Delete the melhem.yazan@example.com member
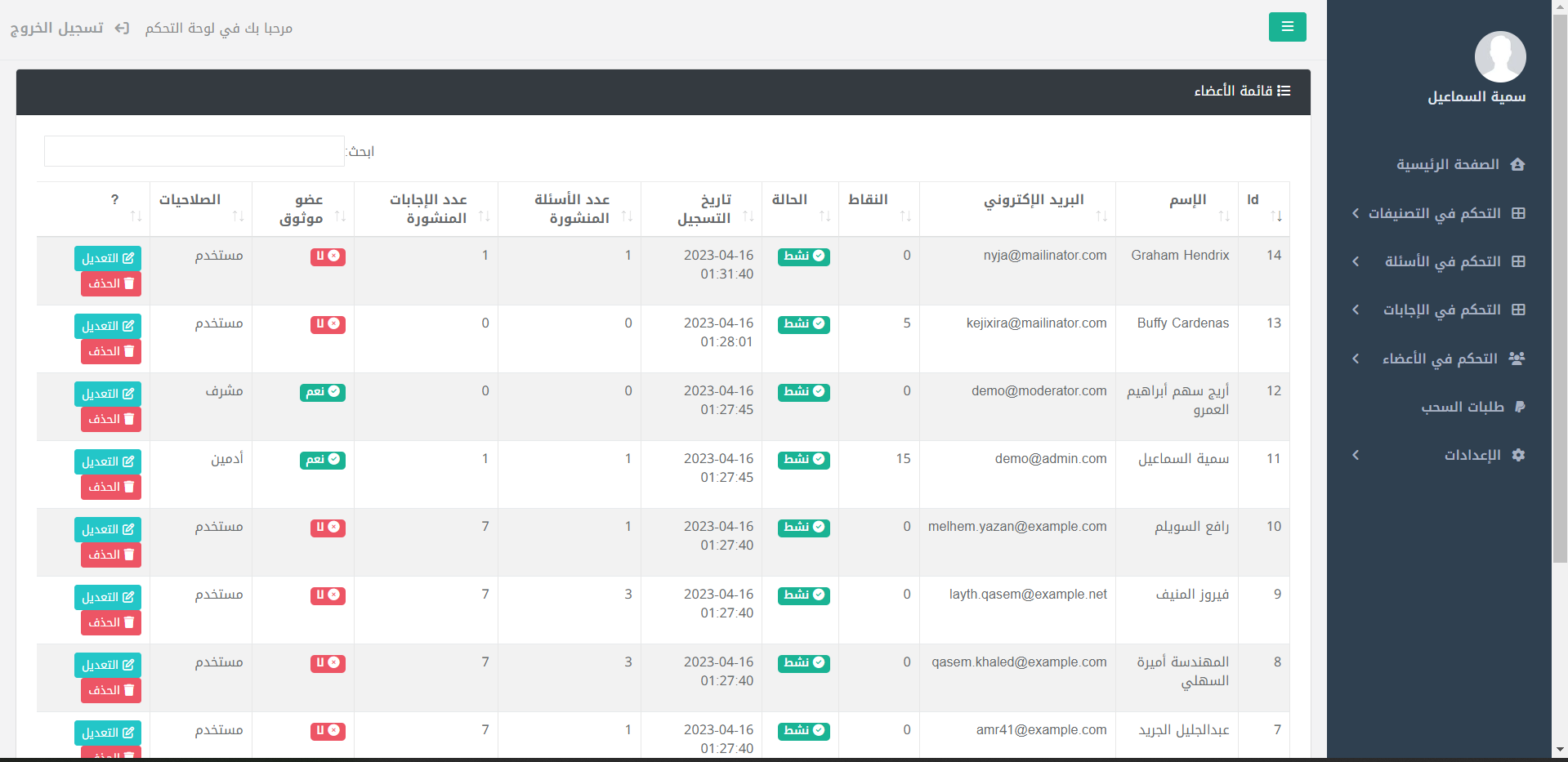Image resolution: width=1568 pixels, height=762 pixels. pos(111,555)
